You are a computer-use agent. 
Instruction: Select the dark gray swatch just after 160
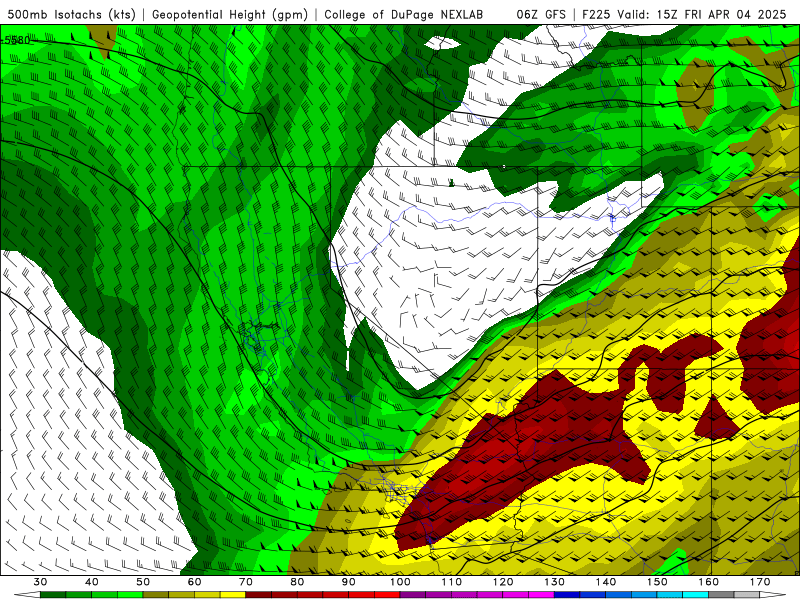tap(721, 595)
